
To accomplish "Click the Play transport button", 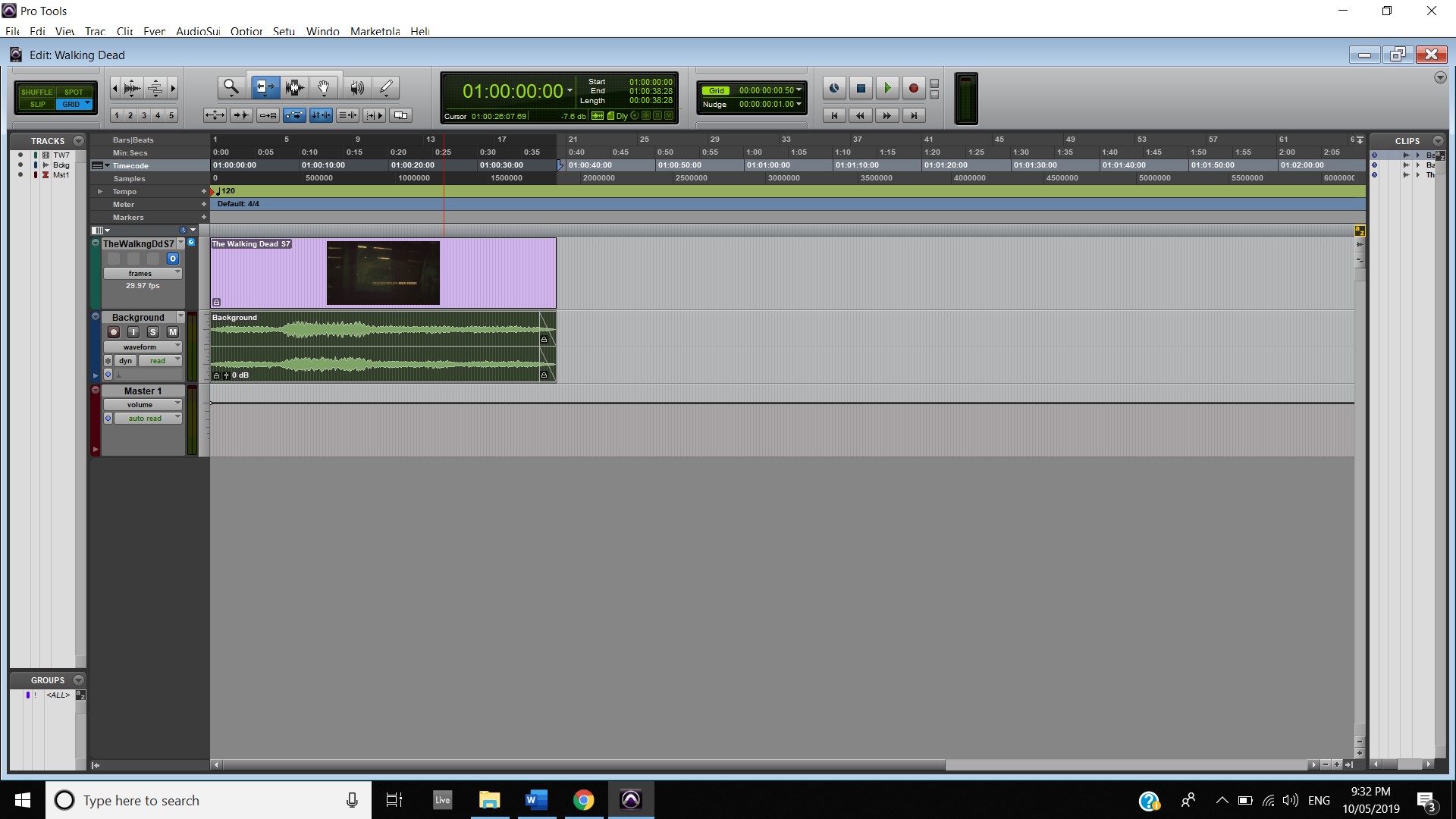I will click(886, 89).
